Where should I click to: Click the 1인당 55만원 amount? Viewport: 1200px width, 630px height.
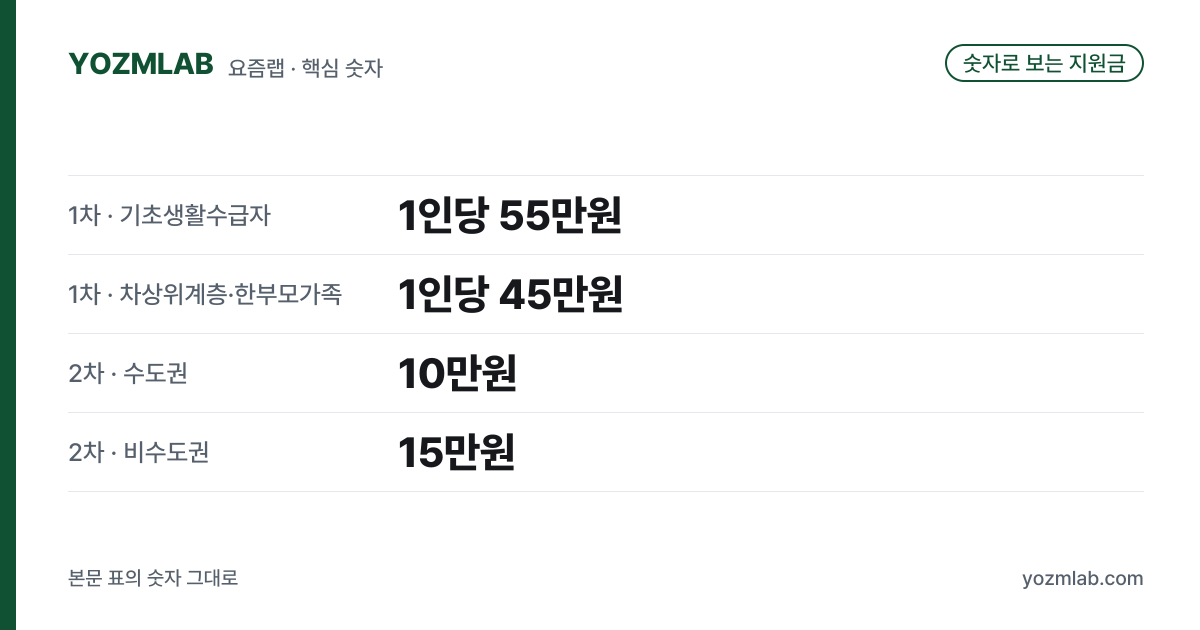(x=510, y=215)
